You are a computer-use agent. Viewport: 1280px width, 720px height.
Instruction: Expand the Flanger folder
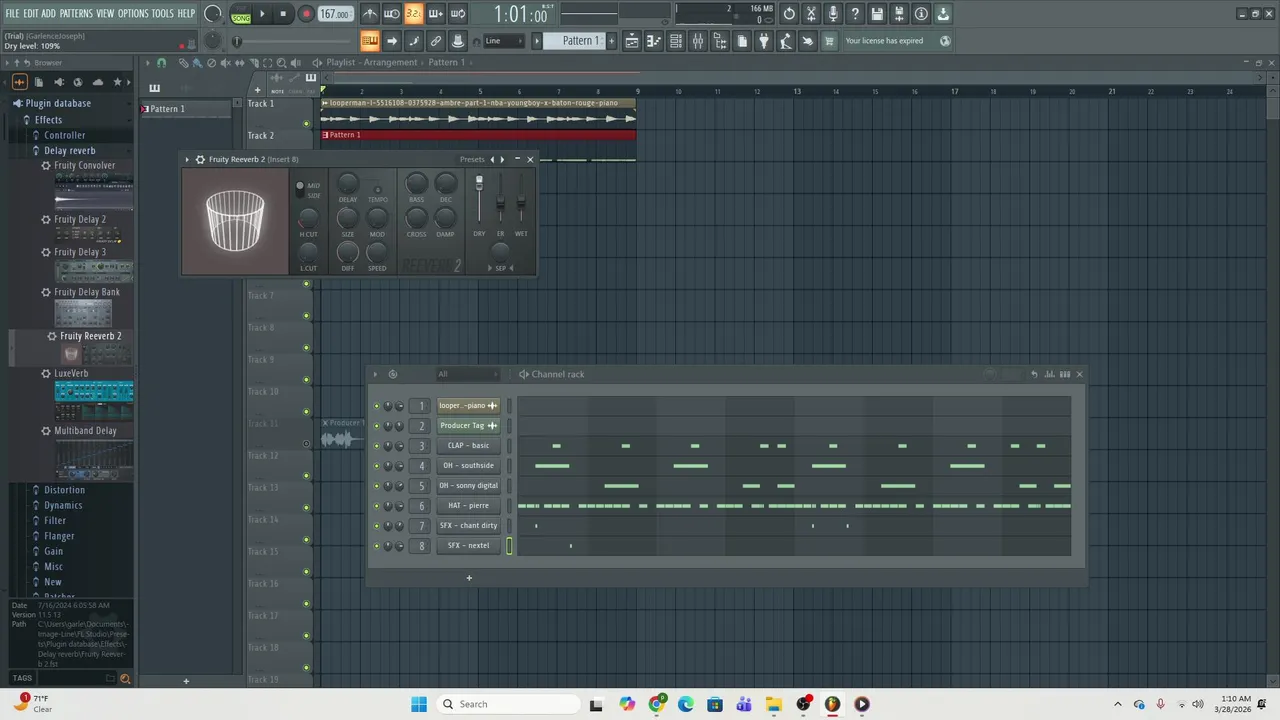click(x=59, y=536)
